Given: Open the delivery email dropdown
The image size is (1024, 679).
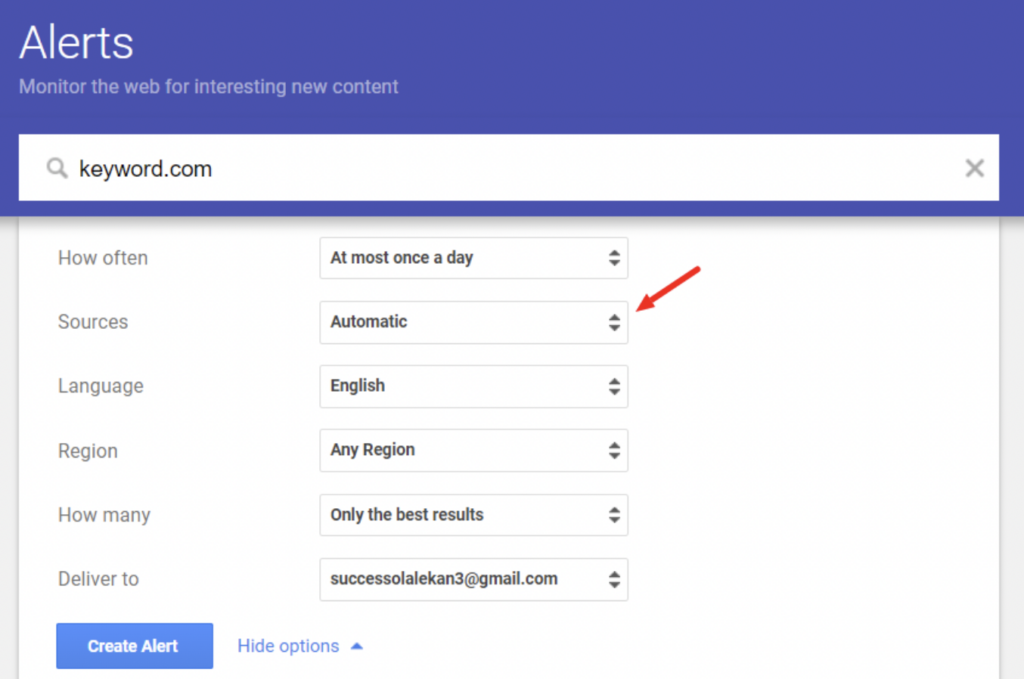Looking at the screenshot, I should (x=460, y=579).
